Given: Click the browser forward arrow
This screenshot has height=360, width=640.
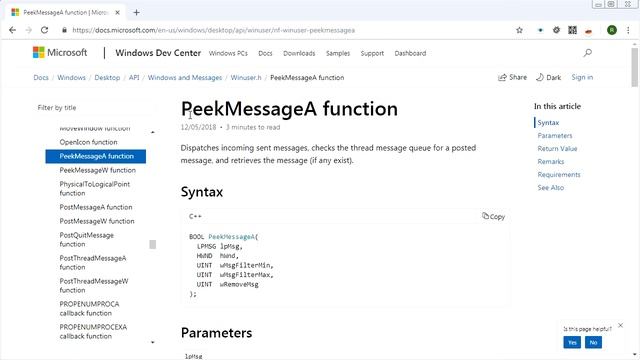Looking at the screenshot, I should click(x=29, y=30).
